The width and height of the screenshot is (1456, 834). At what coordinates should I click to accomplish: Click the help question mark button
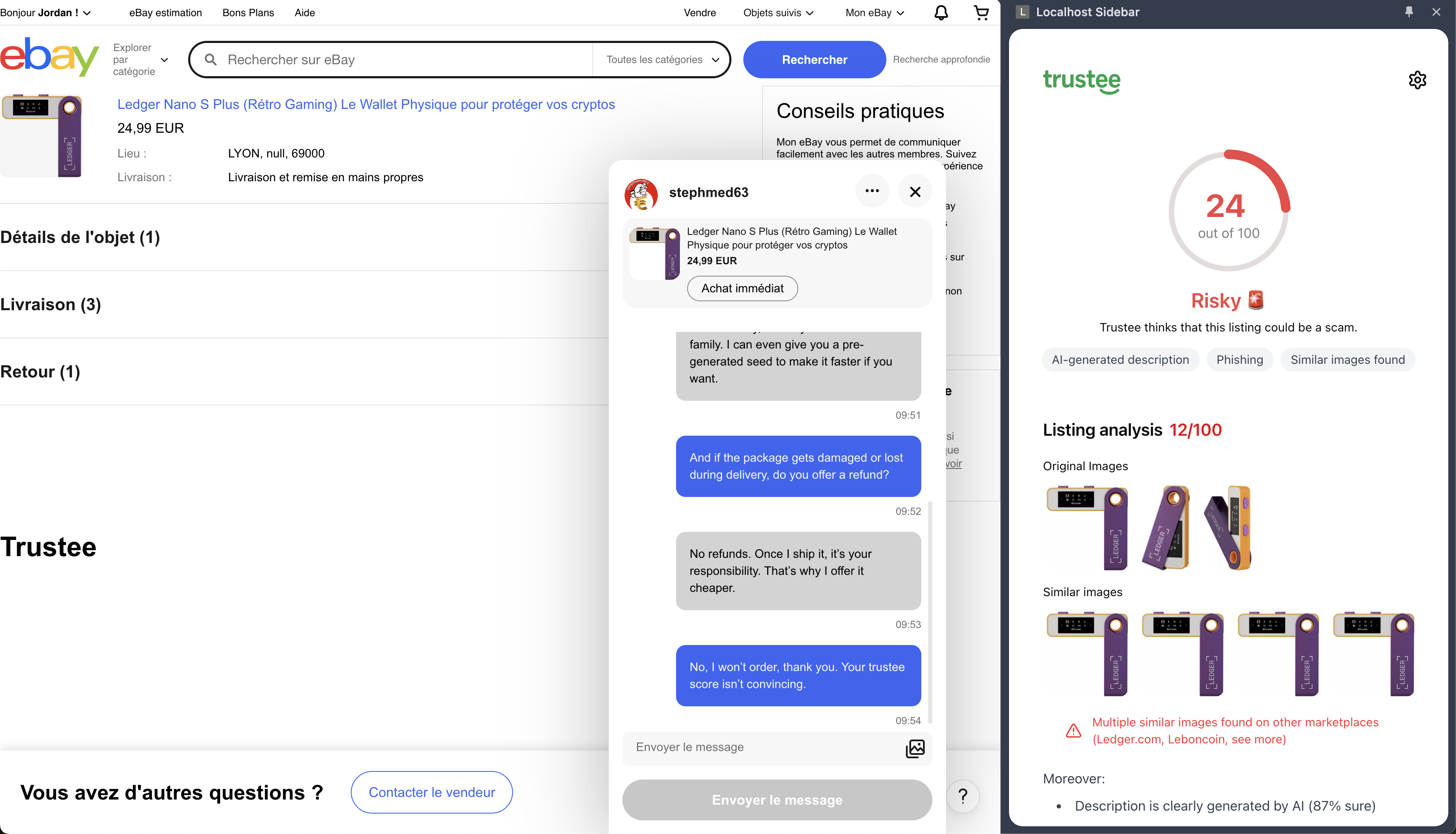pyautogui.click(x=963, y=796)
